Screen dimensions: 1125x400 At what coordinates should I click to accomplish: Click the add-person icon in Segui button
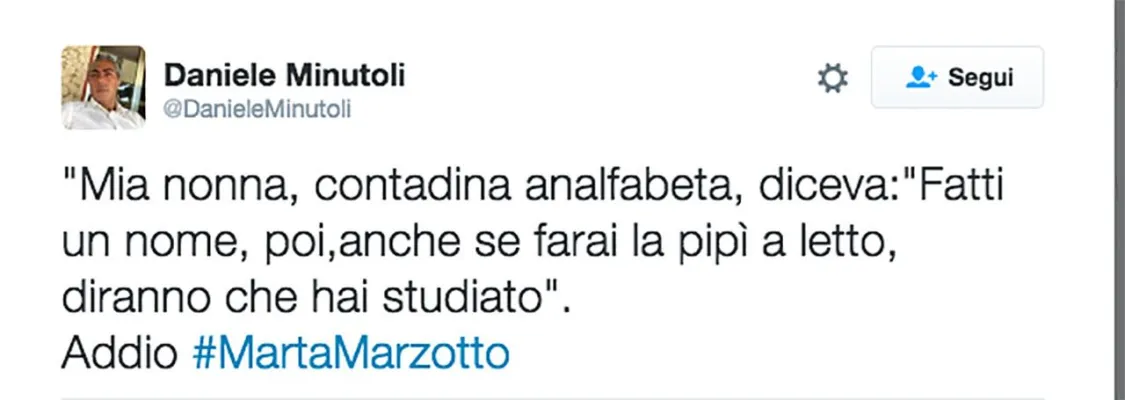[x=921, y=77]
